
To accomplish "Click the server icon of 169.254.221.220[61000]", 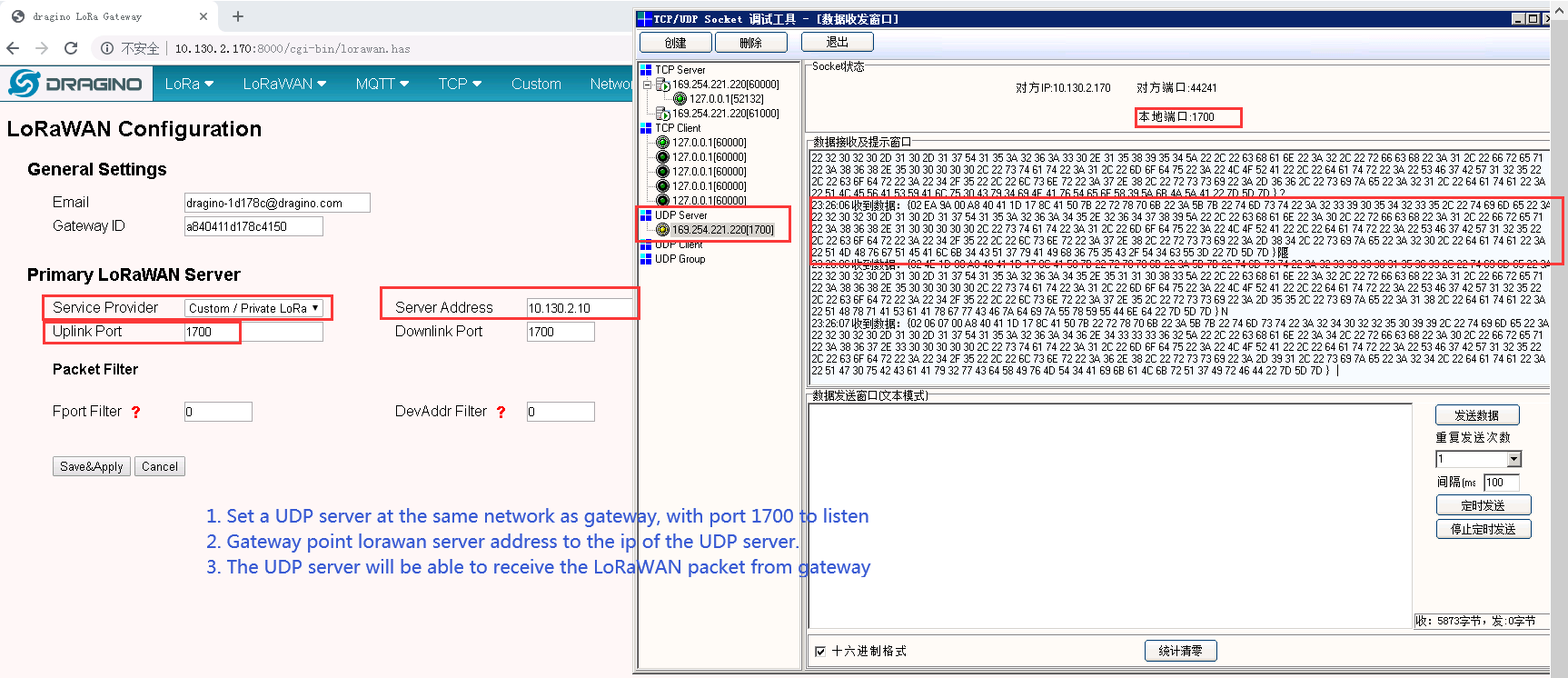I will (x=663, y=114).
